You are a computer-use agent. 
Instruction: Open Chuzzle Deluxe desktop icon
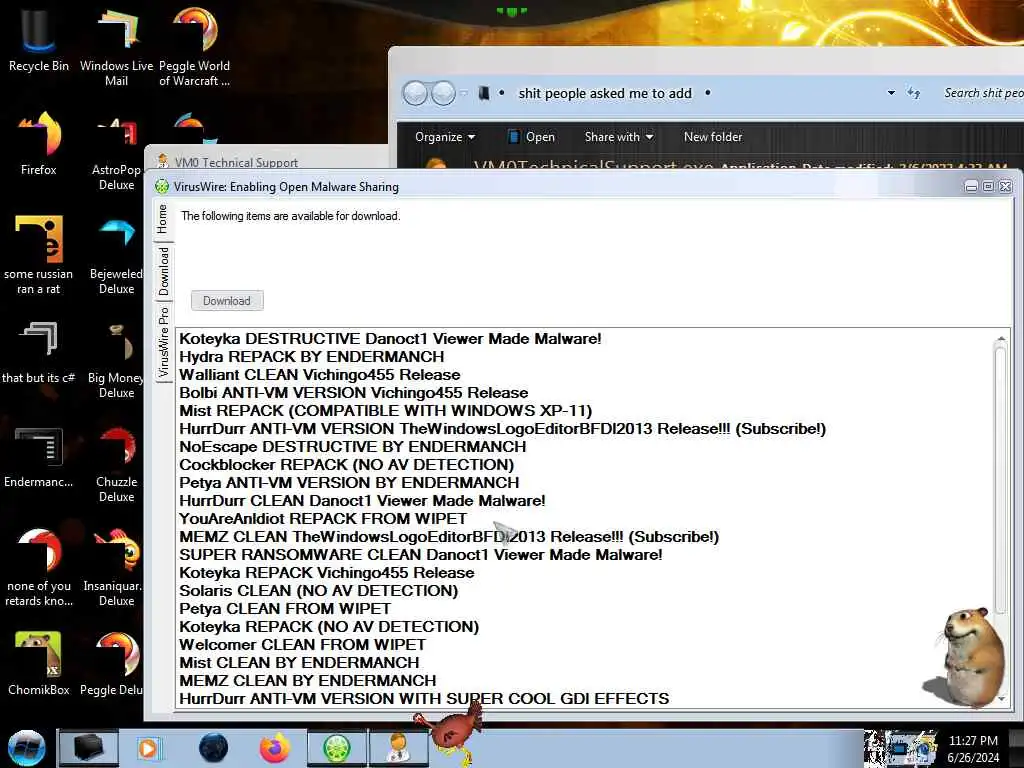point(116,464)
